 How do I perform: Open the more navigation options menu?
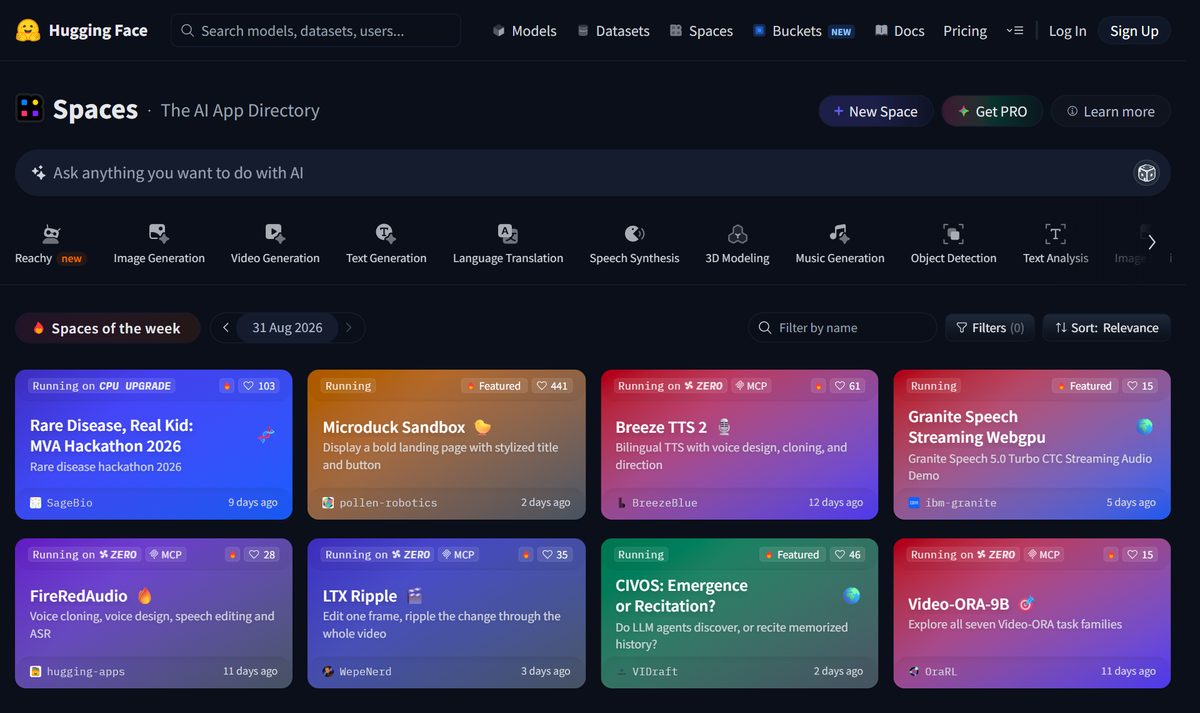(x=1014, y=31)
